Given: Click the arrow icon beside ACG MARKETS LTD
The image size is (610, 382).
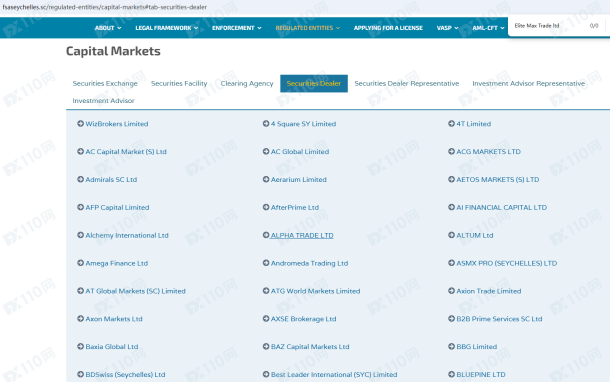Looking at the screenshot, I should pos(451,151).
